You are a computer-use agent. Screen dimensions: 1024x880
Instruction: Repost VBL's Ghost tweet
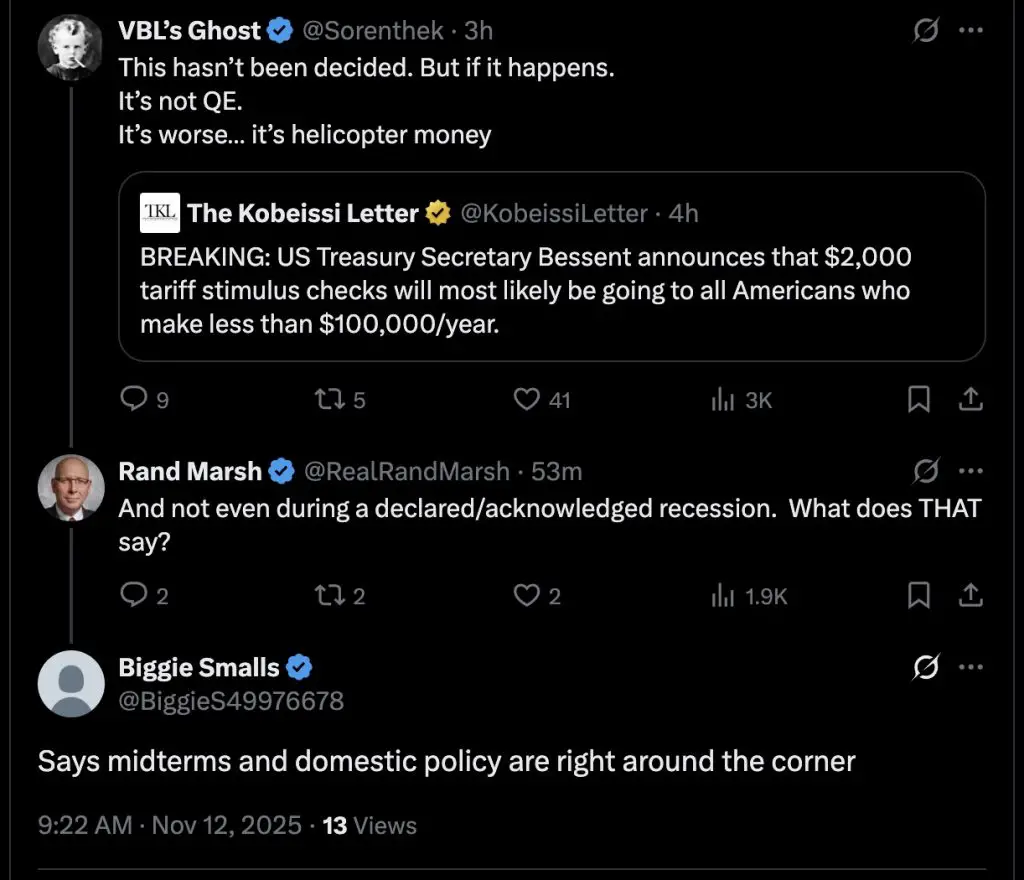click(328, 400)
